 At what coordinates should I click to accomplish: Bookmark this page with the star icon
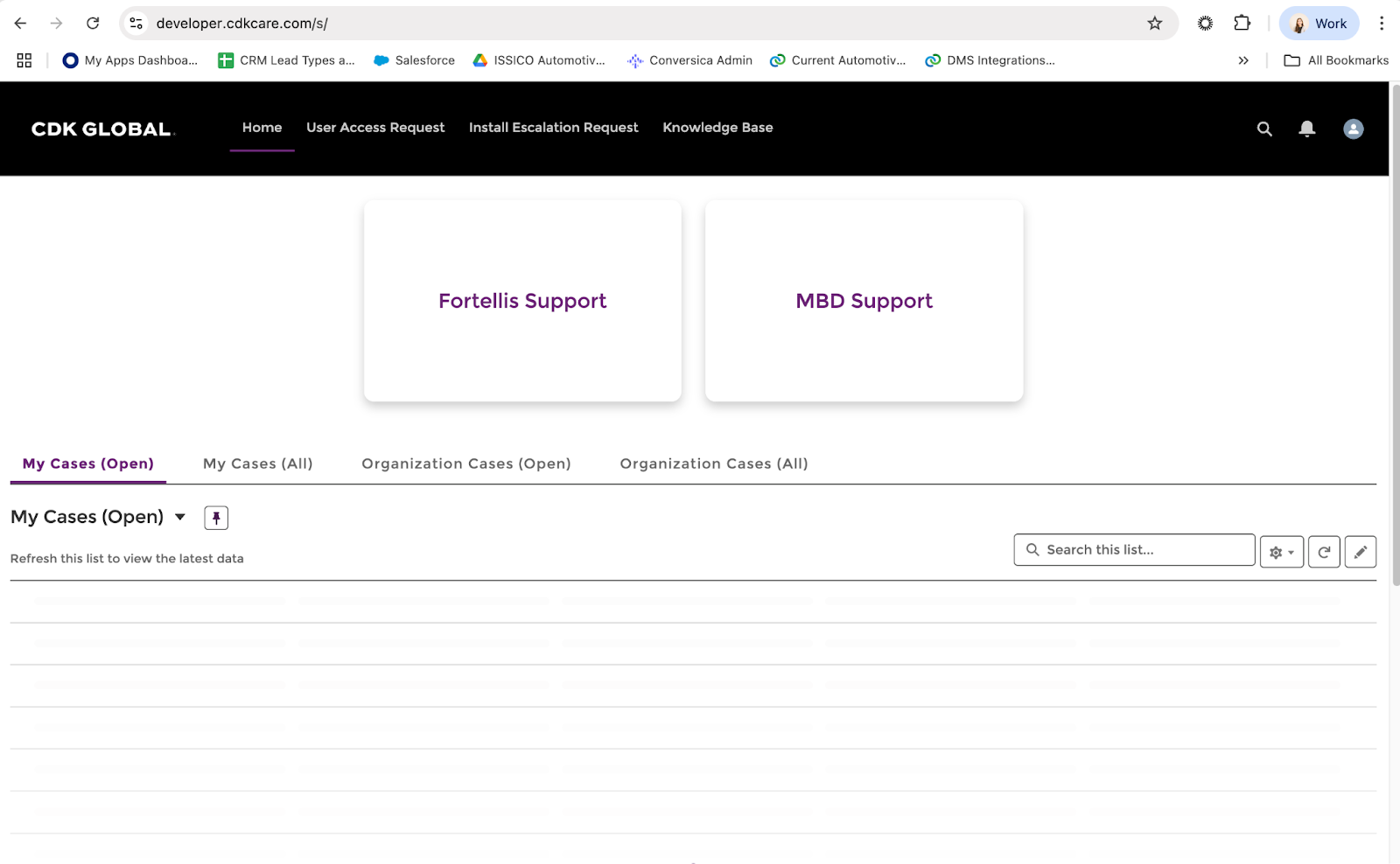[x=1155, y=24]
